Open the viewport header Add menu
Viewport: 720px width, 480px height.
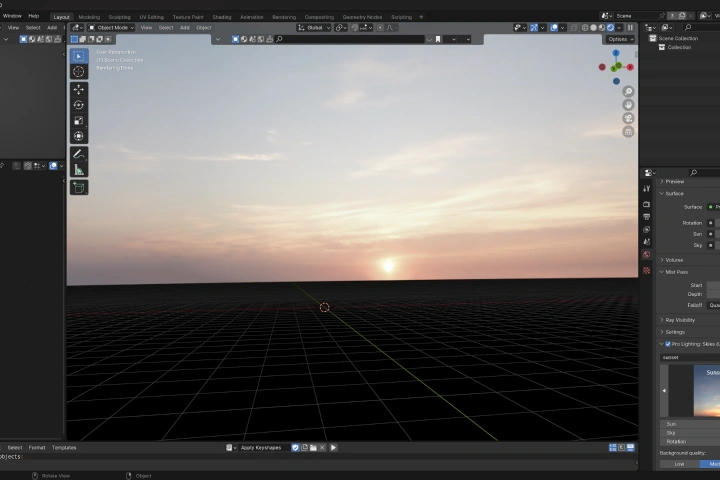185,28
